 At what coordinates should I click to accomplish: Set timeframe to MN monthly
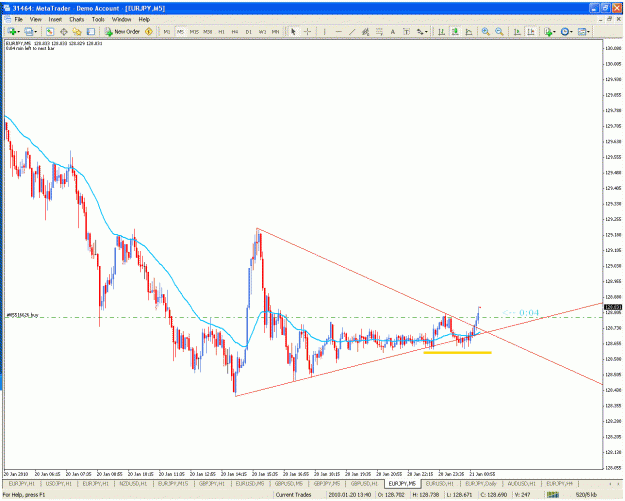click(x=275, y=31)
